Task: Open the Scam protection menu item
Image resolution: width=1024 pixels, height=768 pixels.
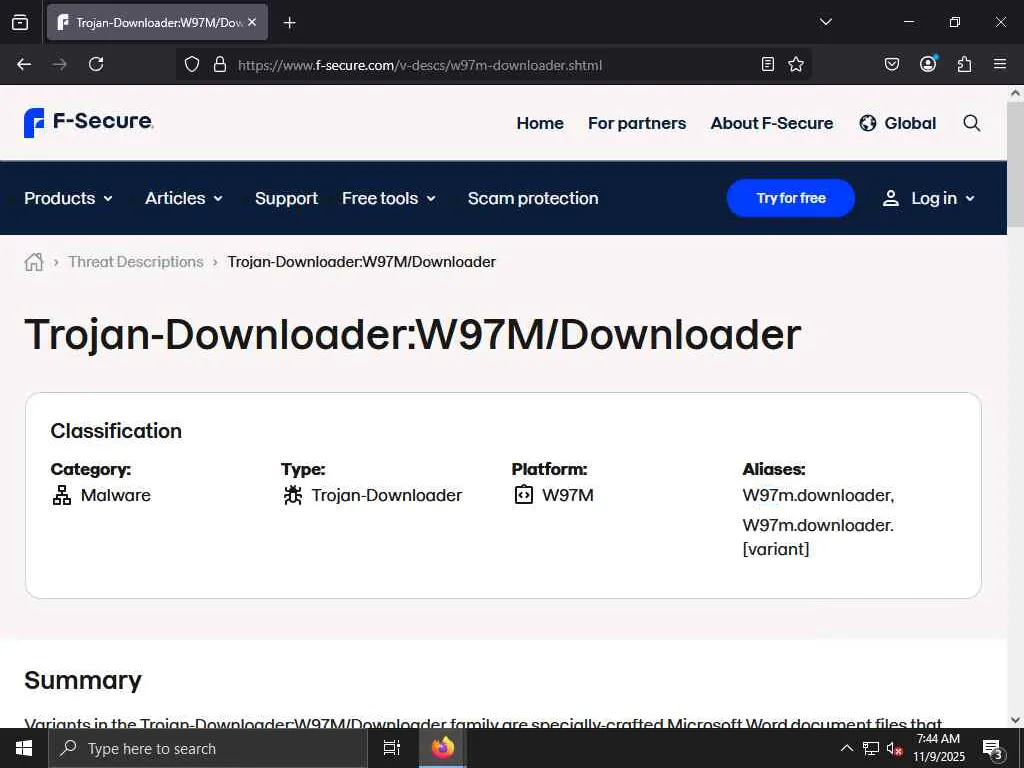Action: tap(533, 199)
